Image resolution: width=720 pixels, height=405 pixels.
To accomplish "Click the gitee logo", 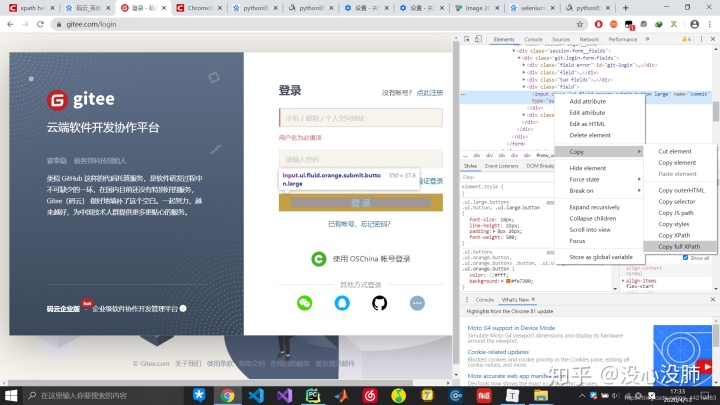I will point(81,100).
